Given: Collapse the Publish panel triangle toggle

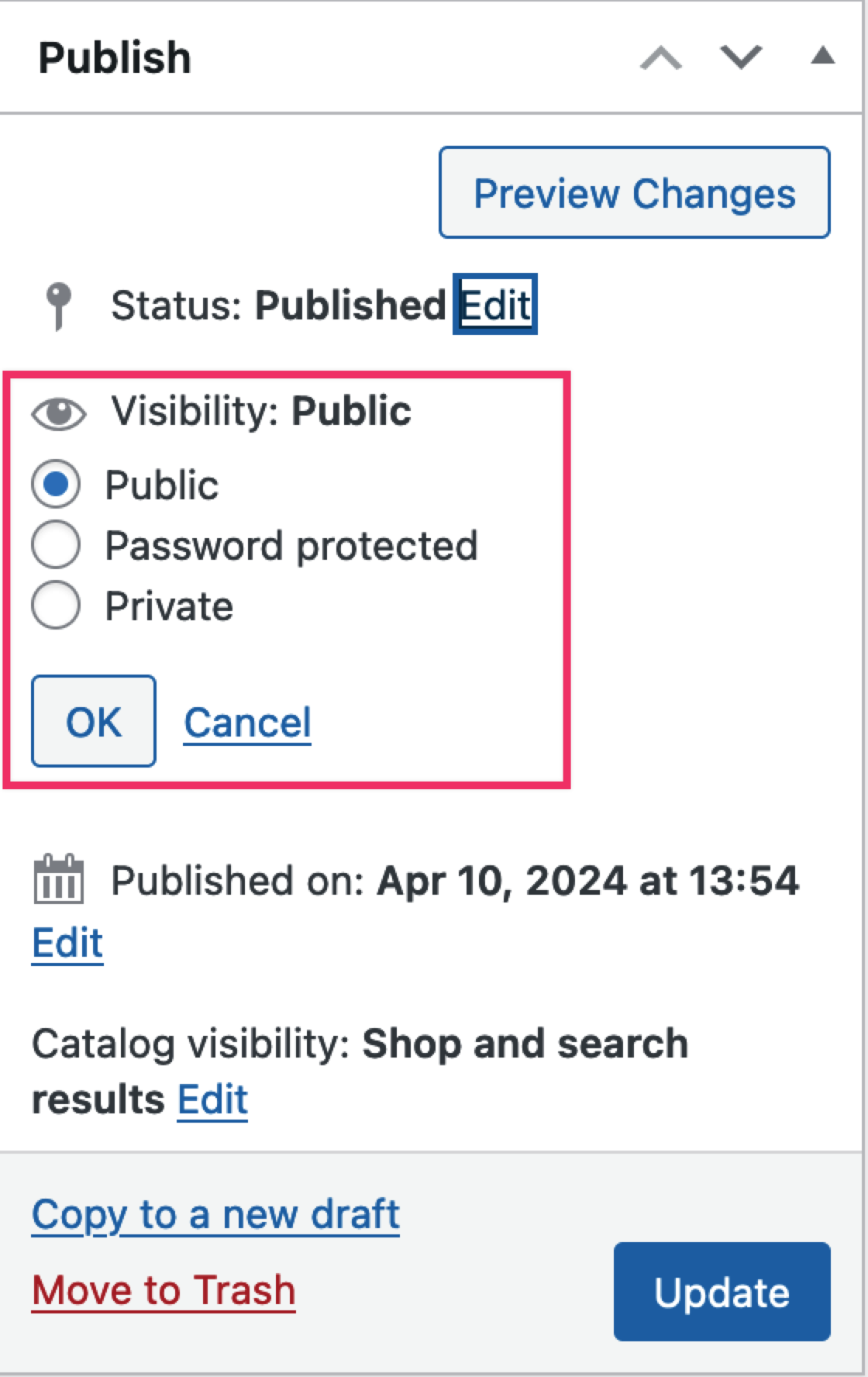Looking at the screenshot, I should click(x=822, y=56).
